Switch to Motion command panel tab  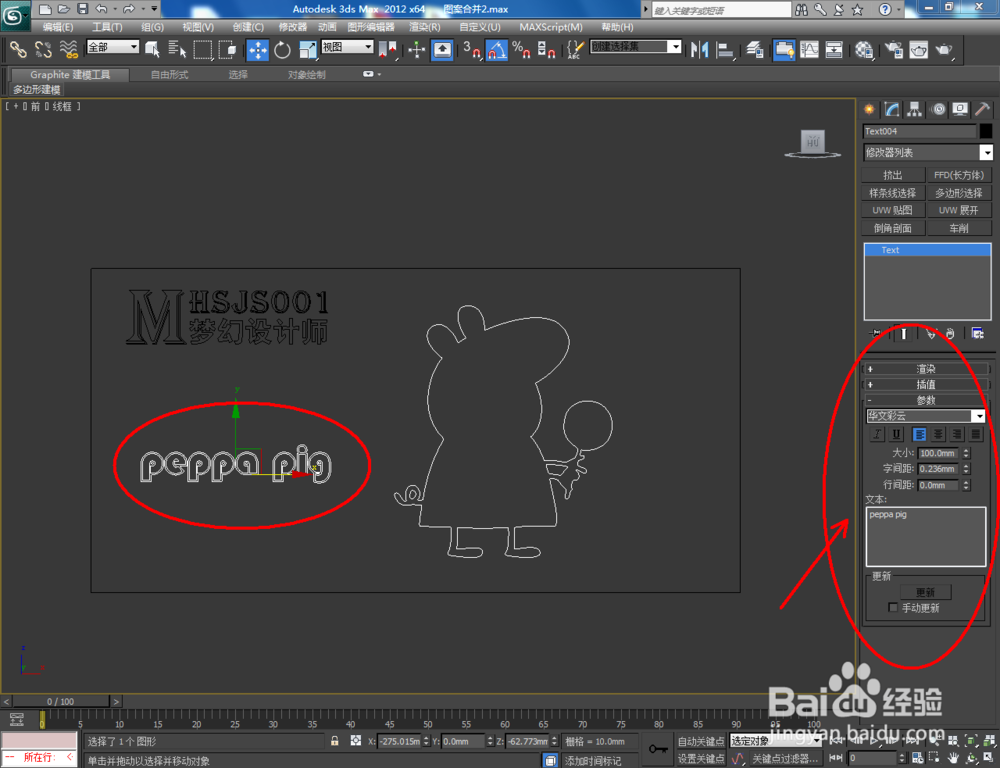pyautogui.click(x=938, y=110)
